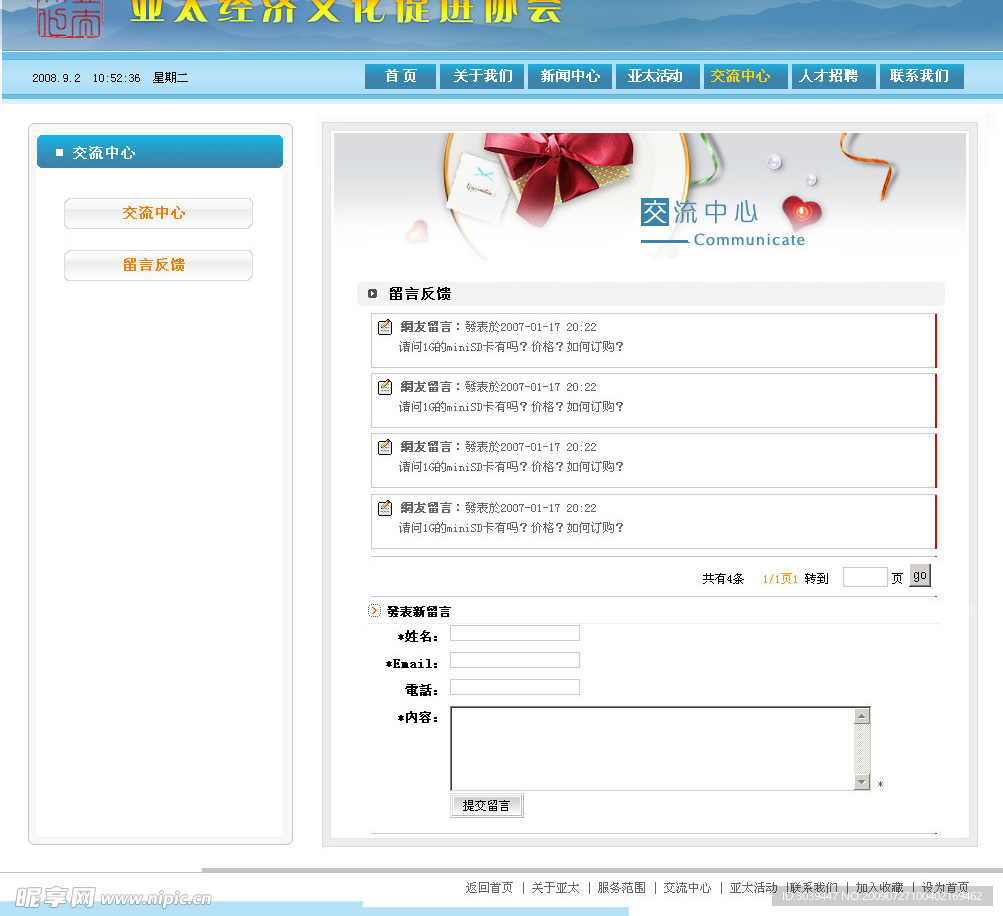
Task: Click the date text 2008.9.2
Action: pos(56,78)
